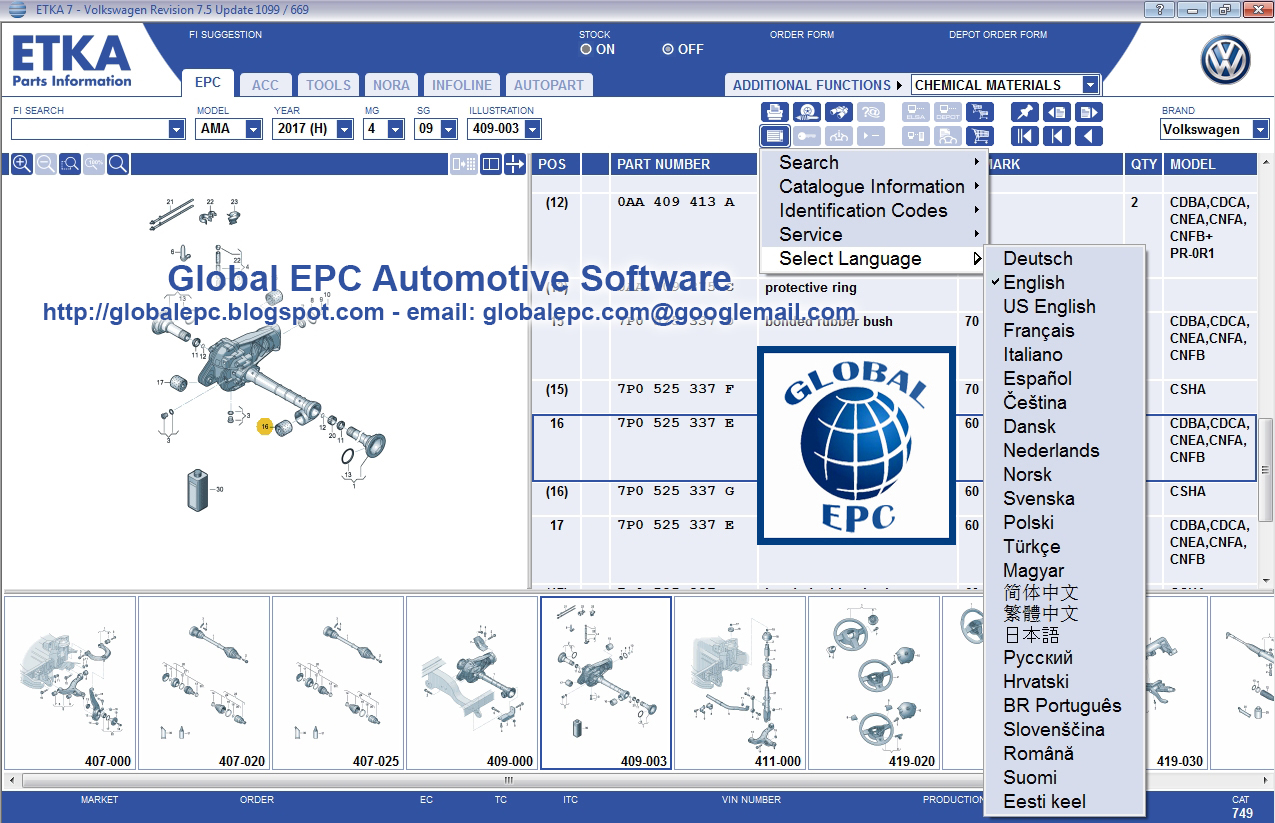Open thumbnail illustration 419-020
This screenshot has width=1275, height=823.
tap(874, 683)
